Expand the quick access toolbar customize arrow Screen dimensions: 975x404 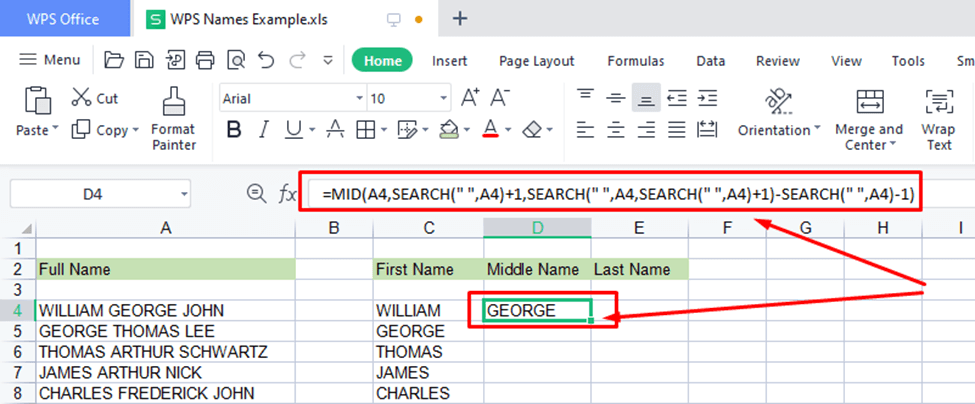coord(328,61)
